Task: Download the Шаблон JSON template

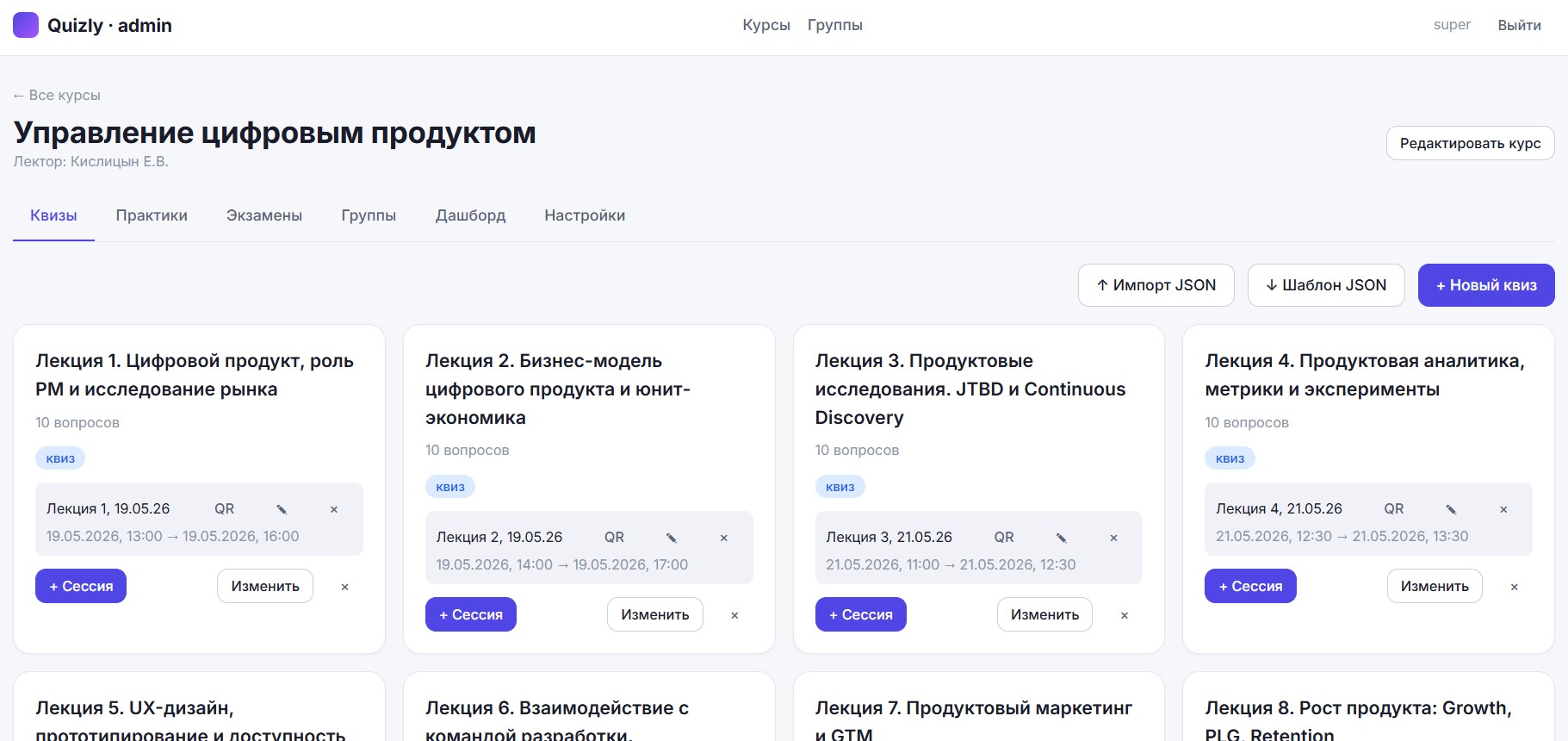Action: coord(1326,285)
